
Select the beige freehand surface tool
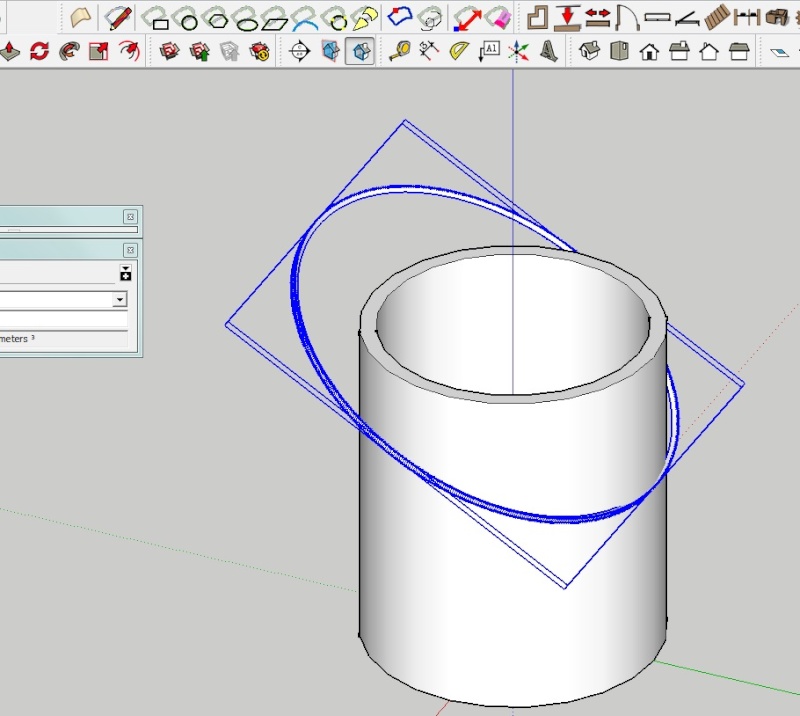(x=81, y=17)
